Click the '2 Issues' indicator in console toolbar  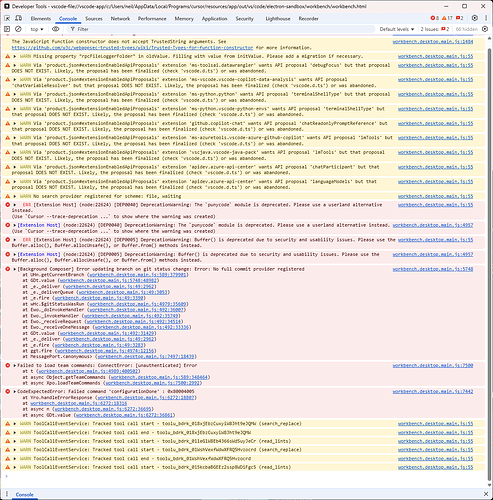click(435, 29)
